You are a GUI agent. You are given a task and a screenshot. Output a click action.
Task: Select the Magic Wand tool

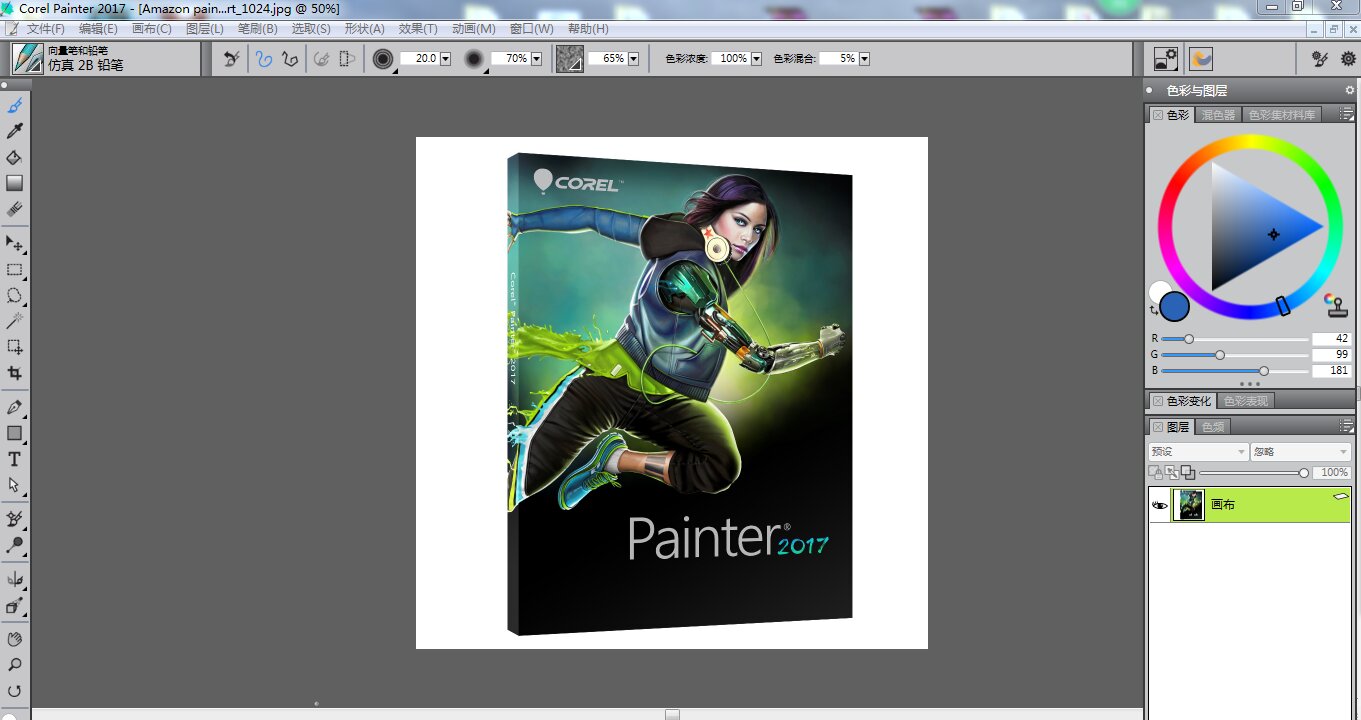15,321
